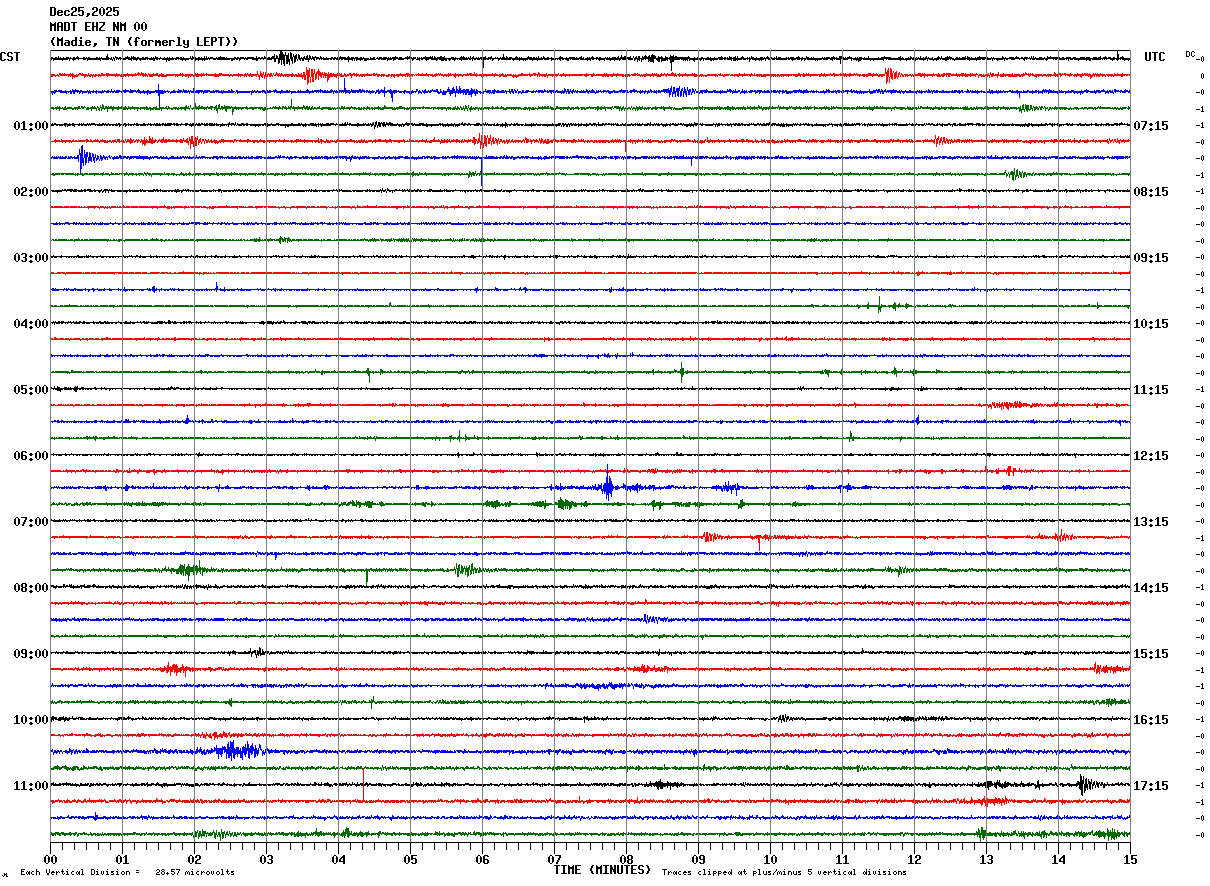This screenshot has width=1210, height=886.
Task: Click minute tick label 03 on the x-axis
Action: (266, 859)
